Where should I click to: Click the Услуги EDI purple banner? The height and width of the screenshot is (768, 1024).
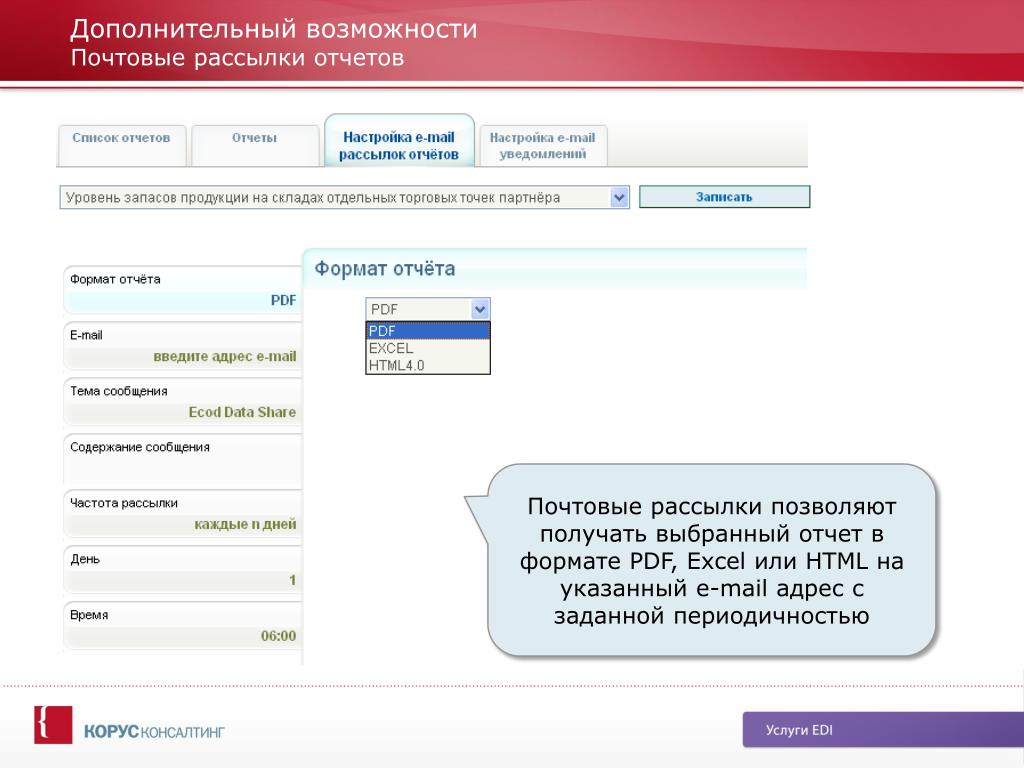click(x=883, y=729)
